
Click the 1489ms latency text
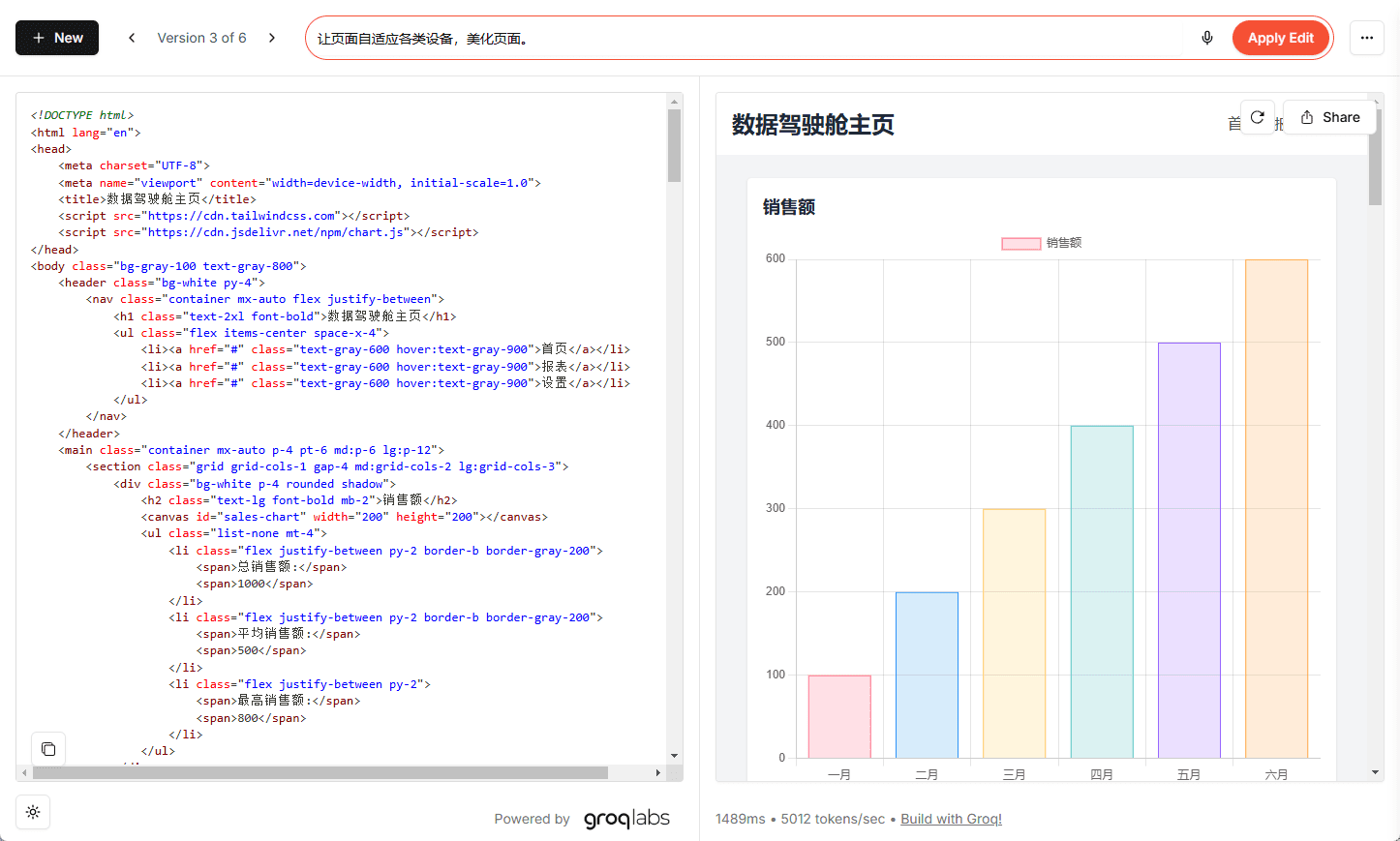[741, 819]
